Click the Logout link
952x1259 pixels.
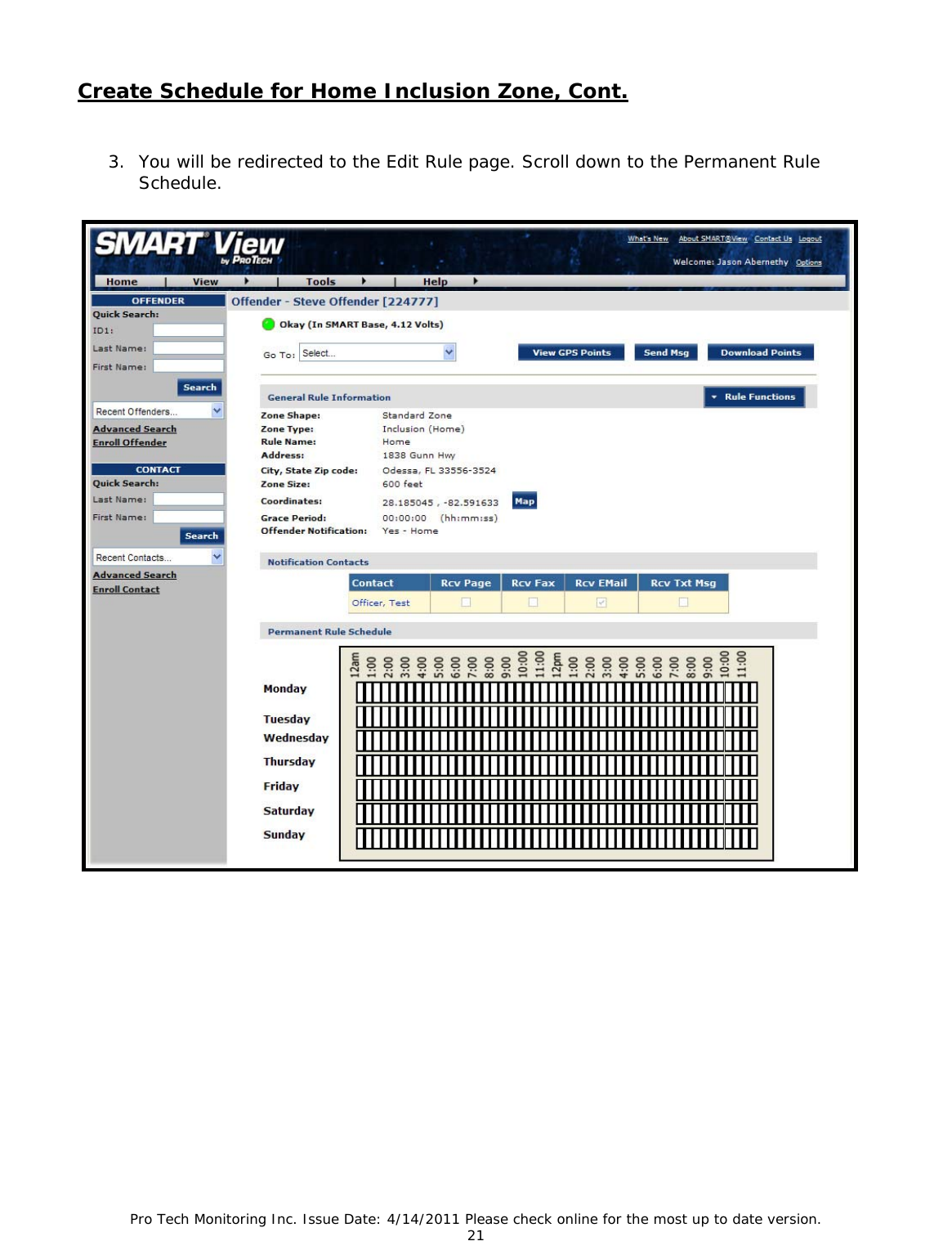click(x=810, y=240)
